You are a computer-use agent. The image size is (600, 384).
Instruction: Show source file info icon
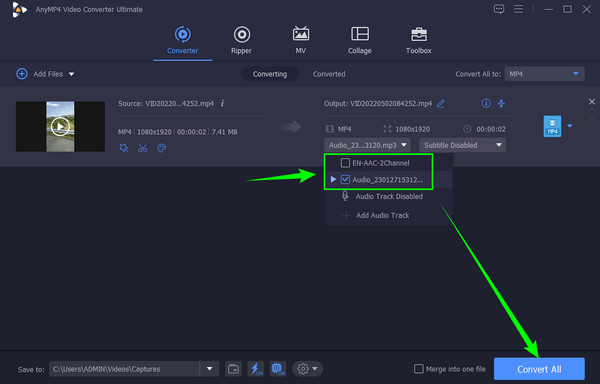pos(222,104)
